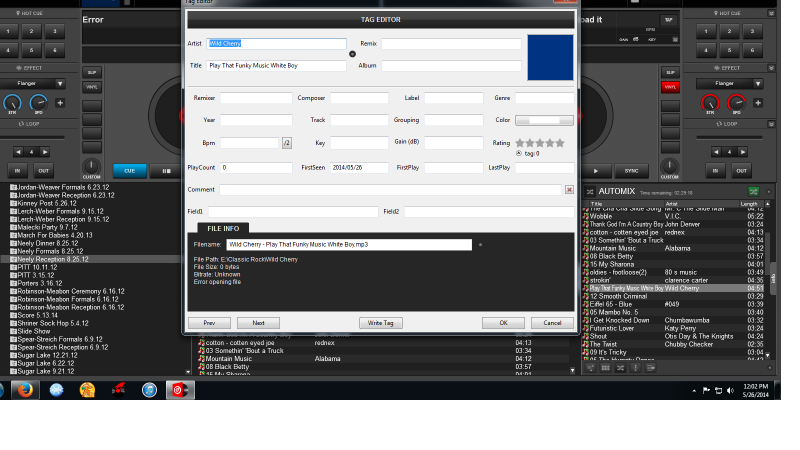The image size is (800, 450).
Task: Click first icon in Automix bottom toolbar
Action: pos(590,368)
